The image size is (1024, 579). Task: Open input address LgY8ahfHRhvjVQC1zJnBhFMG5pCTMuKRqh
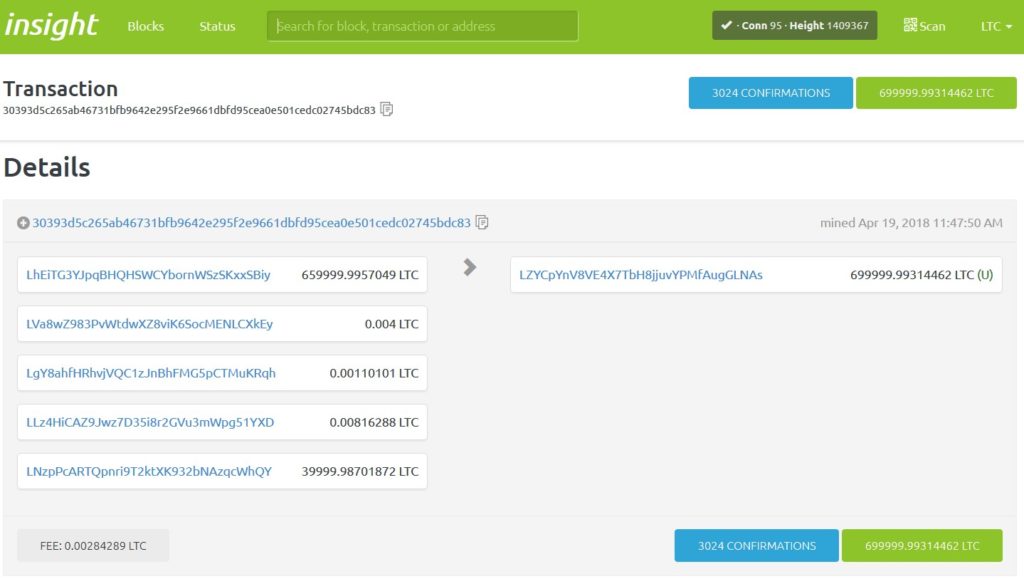pos(151,373)
